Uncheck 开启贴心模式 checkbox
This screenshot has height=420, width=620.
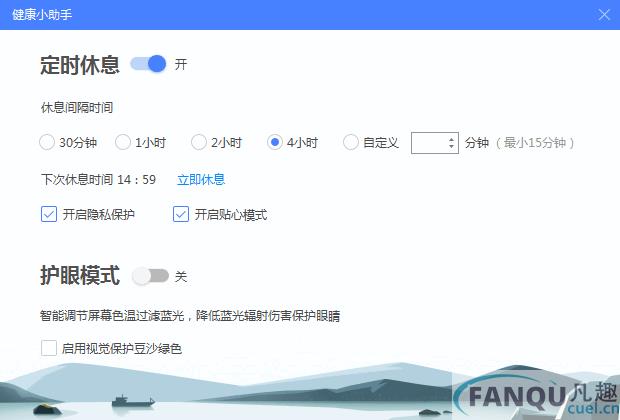(x=181, y=214)
